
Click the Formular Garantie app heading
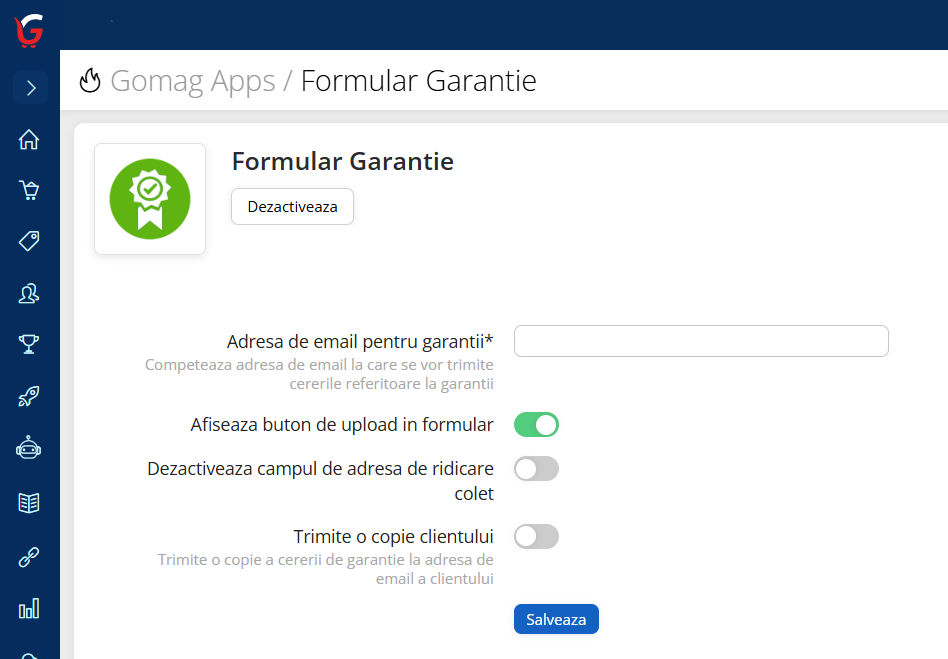[343, 161]
